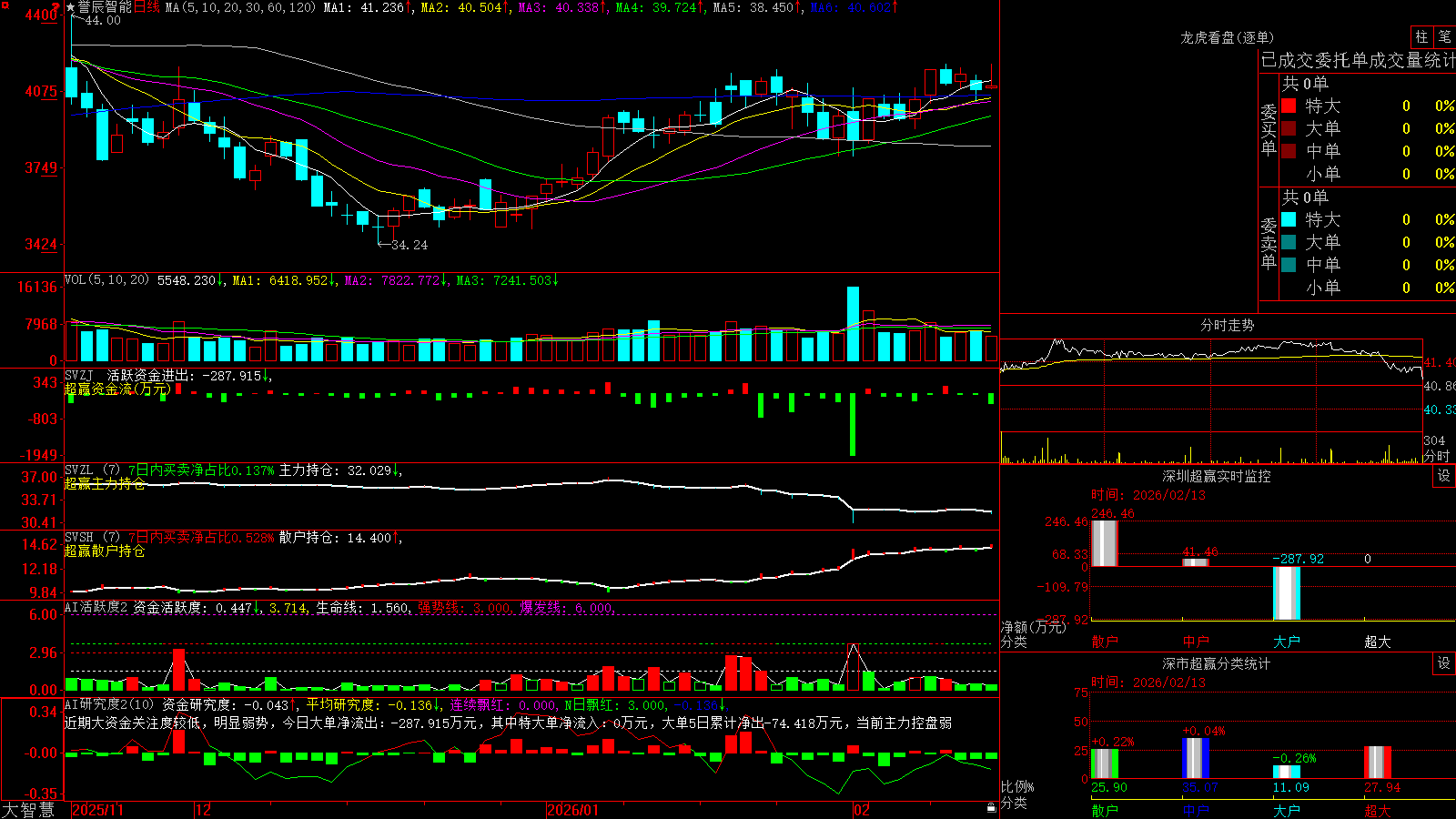Click the 中户 bar showing 41.46
Viewport: 1456px width, 819px height.
coord(1195,562)
